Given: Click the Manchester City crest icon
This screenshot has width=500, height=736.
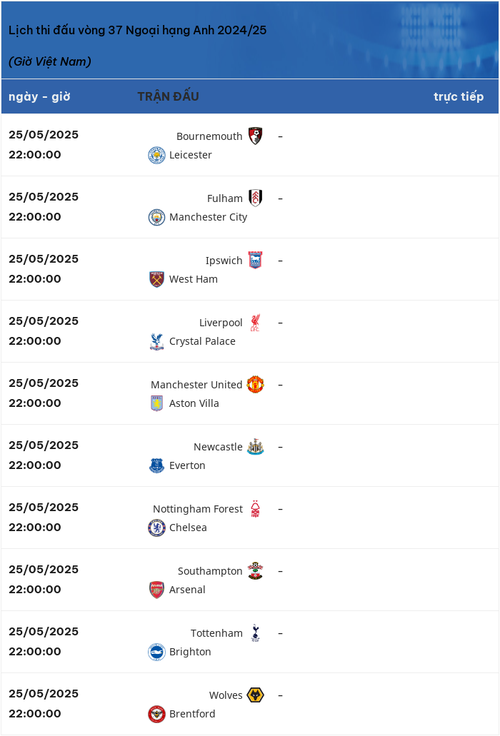Looking at the screenshot, I should point(157,217).
